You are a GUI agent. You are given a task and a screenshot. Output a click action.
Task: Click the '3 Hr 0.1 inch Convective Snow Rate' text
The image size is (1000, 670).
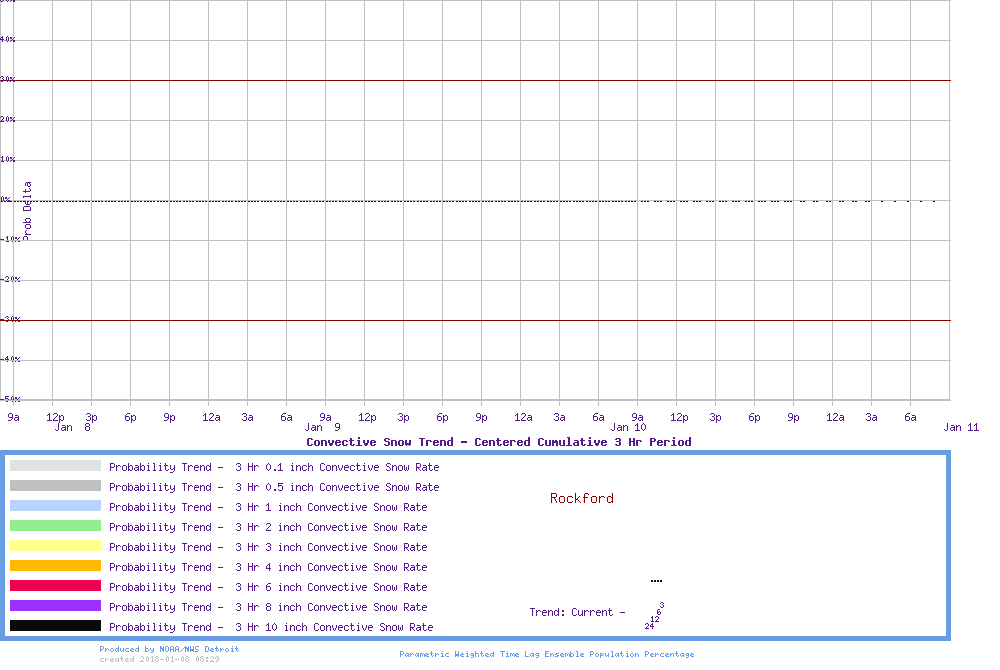click(337, 467)
